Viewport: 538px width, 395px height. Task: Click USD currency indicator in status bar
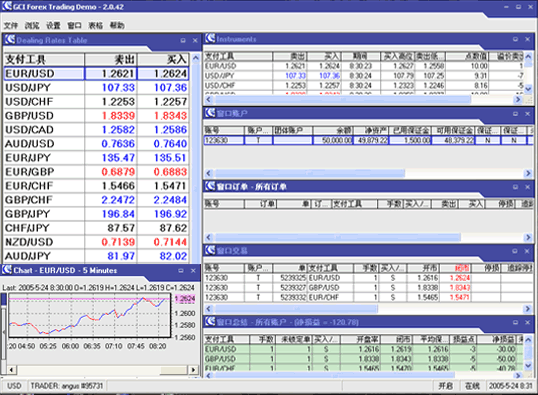click(14, 386)
